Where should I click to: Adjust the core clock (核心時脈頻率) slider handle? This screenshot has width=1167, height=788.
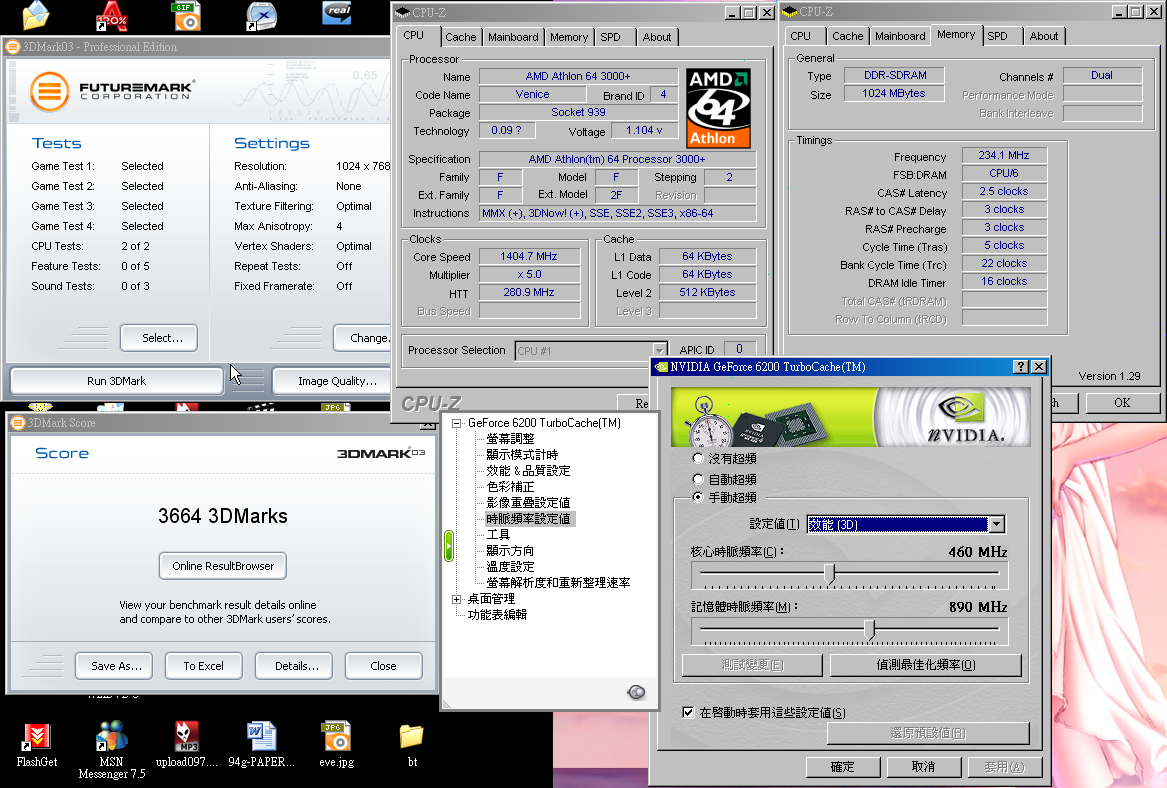(x=830, y=574)
